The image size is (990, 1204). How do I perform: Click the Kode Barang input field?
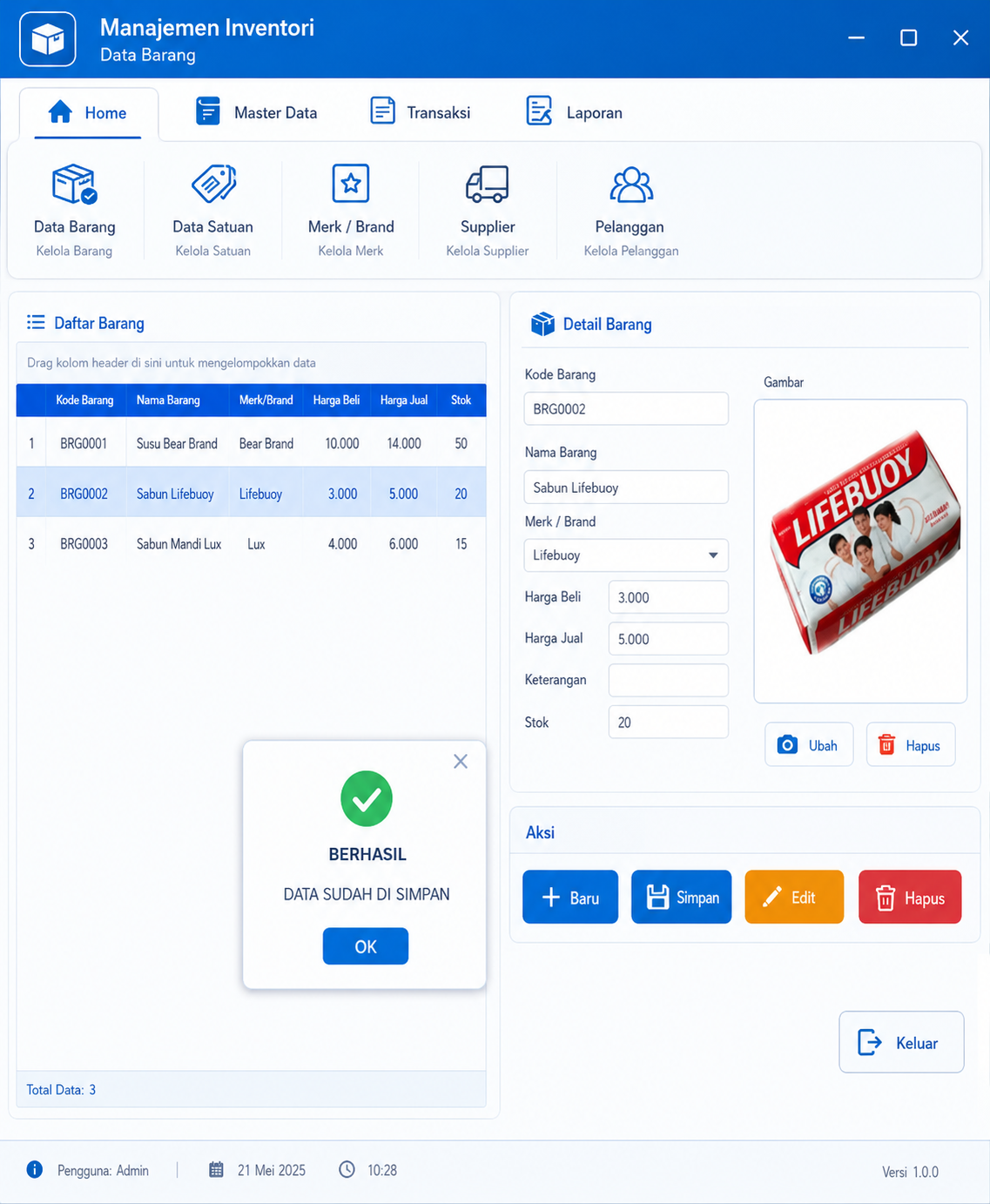pos(626,409)
